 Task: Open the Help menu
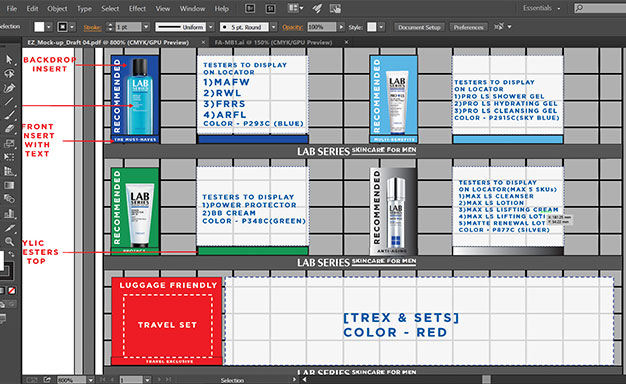222,8
